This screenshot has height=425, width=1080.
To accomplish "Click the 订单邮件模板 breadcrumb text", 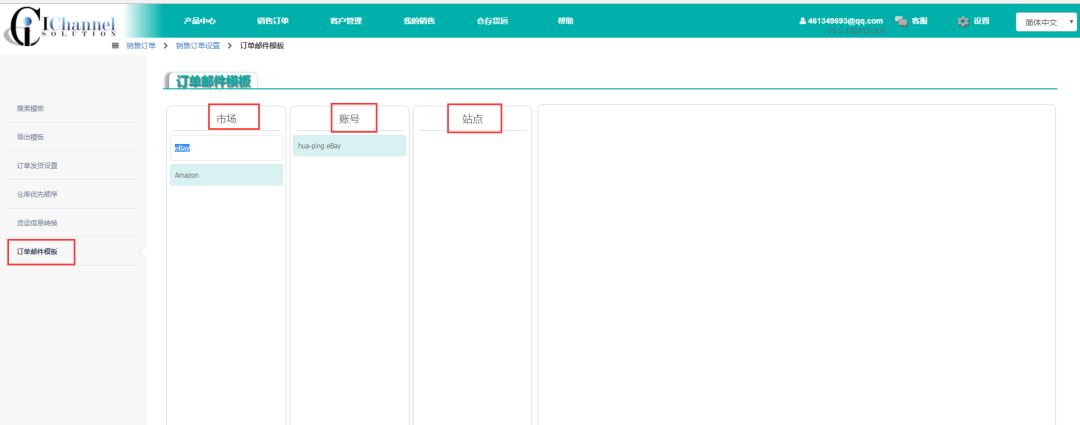I will (x=262, y=45).
